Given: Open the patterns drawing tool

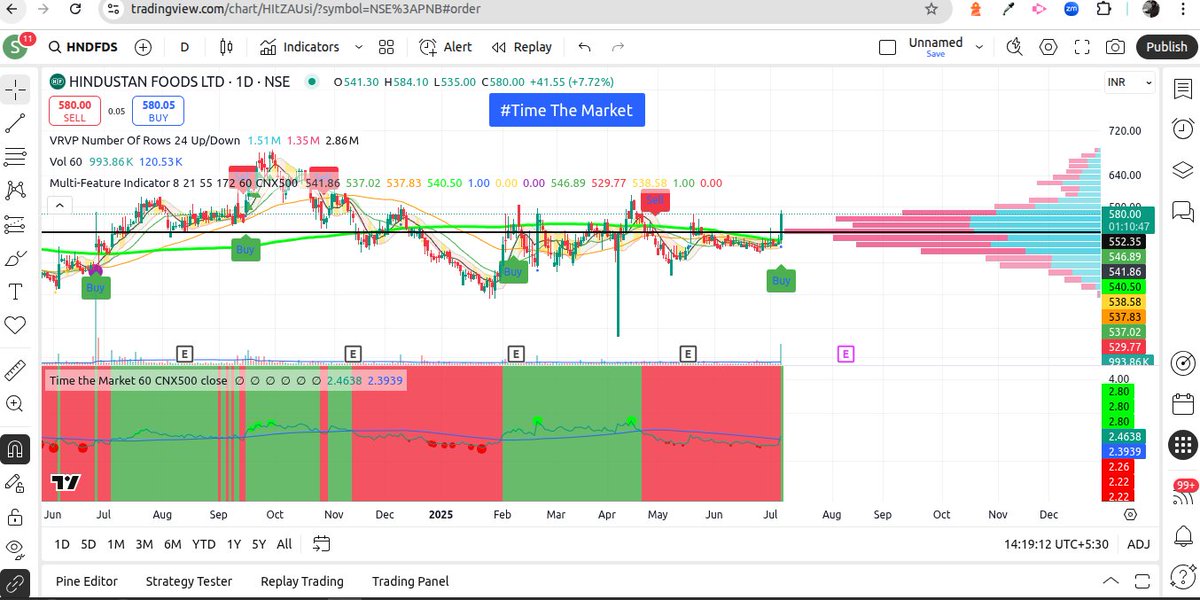Looking at the screenshot, I should tap(15, 190).
